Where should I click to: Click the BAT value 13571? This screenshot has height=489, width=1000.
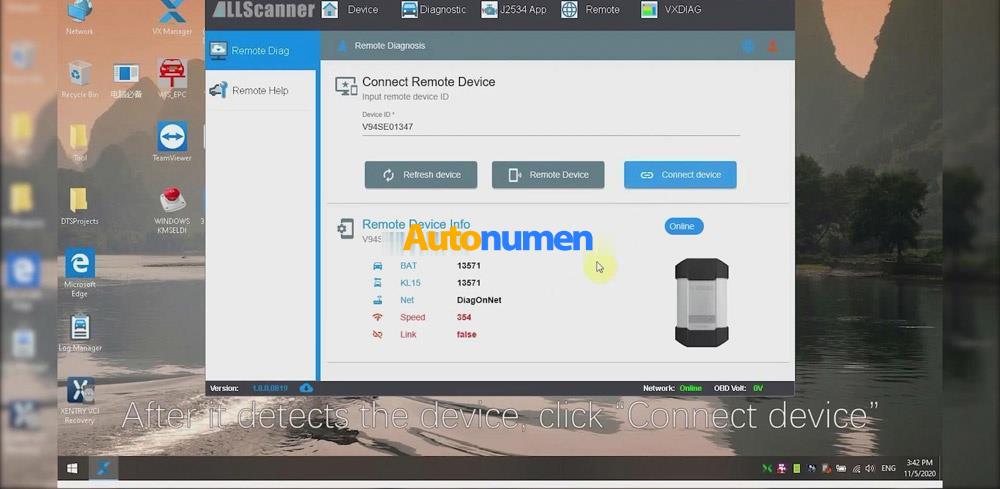click(469, 266)
